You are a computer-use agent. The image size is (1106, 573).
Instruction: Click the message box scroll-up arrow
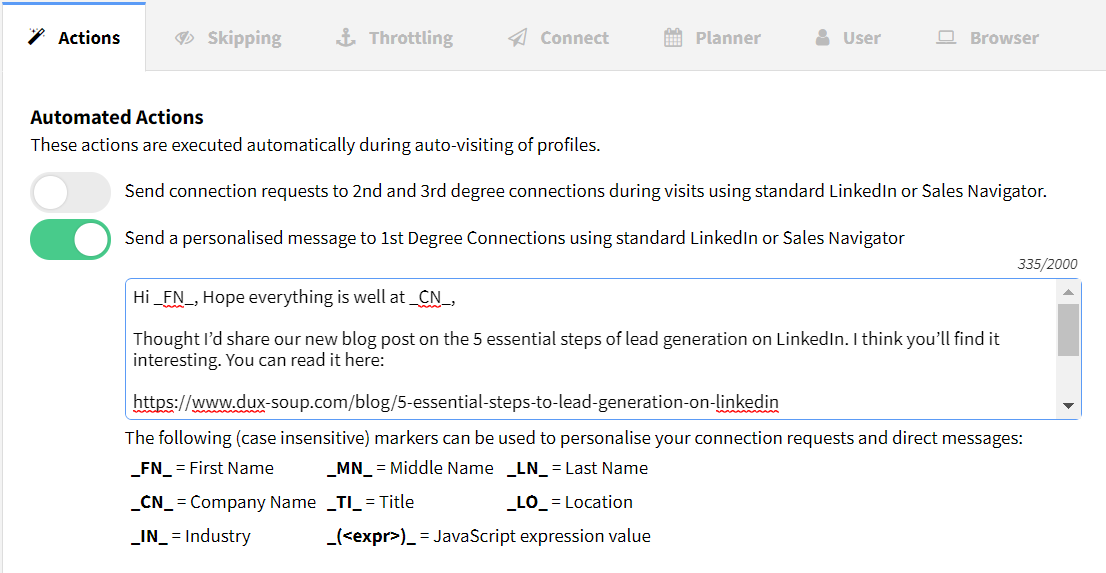coord(1068,291)
